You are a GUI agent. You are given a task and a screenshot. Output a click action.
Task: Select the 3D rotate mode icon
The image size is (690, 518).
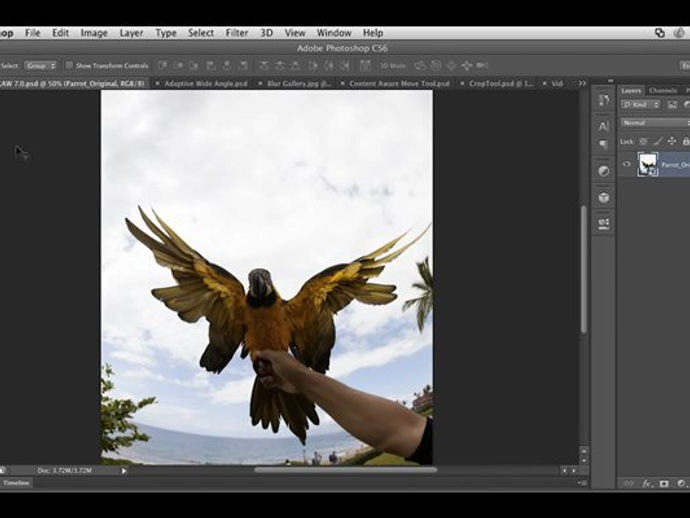pos(420,66)
